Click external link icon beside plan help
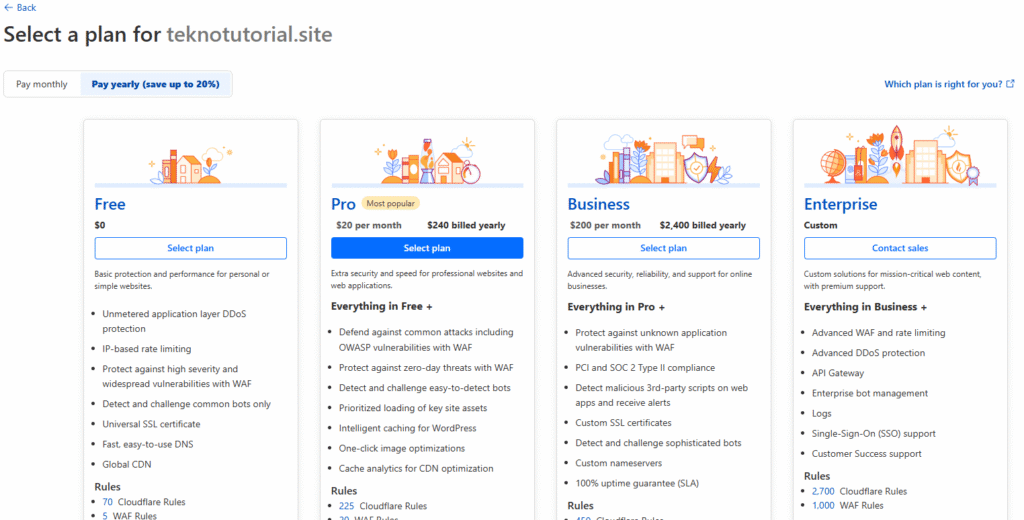 tap(1010, 84)
